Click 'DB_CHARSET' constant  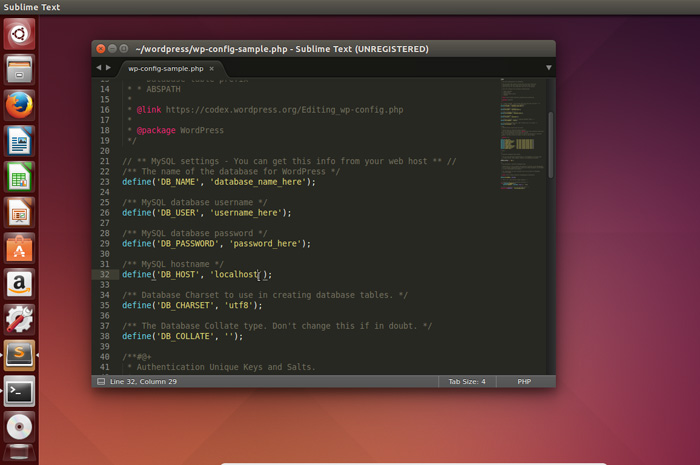click(183, 305)
